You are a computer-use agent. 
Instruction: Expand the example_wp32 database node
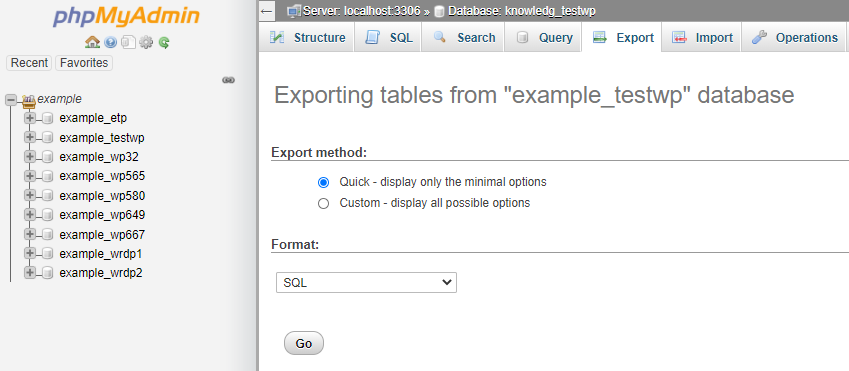click(x=30, y=157)
